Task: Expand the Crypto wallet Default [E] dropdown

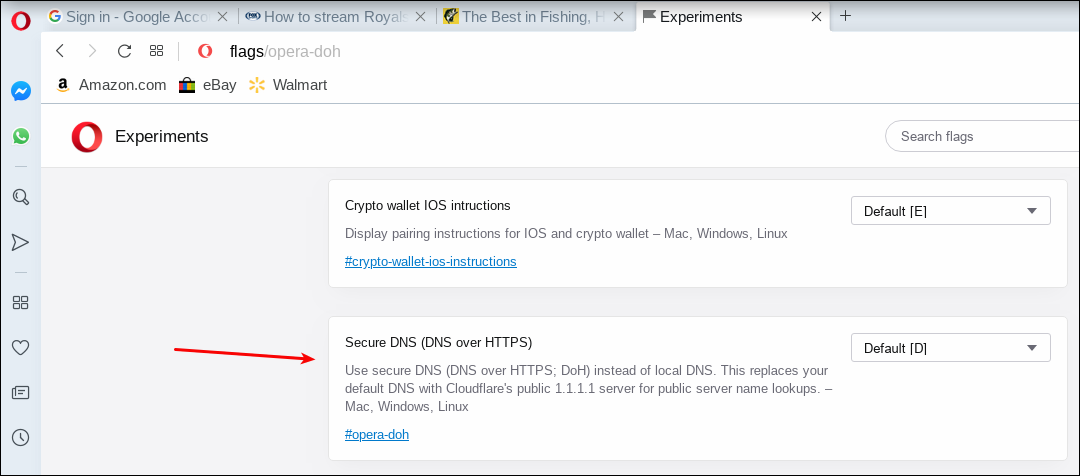Action: point(951,211)
